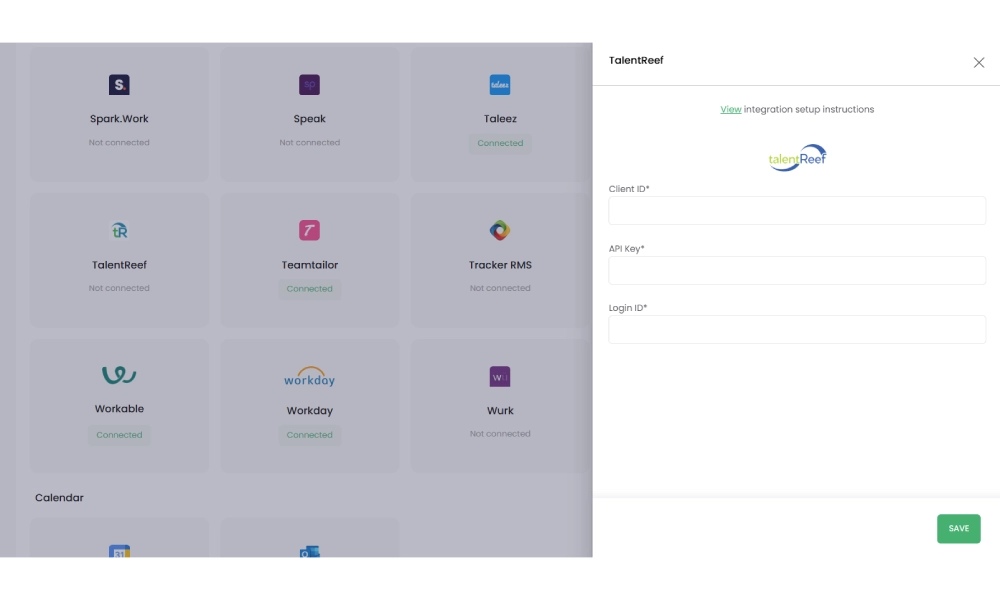Click the Workday logo
This screenshot has width=1000, height=600.
click(309, 376)
